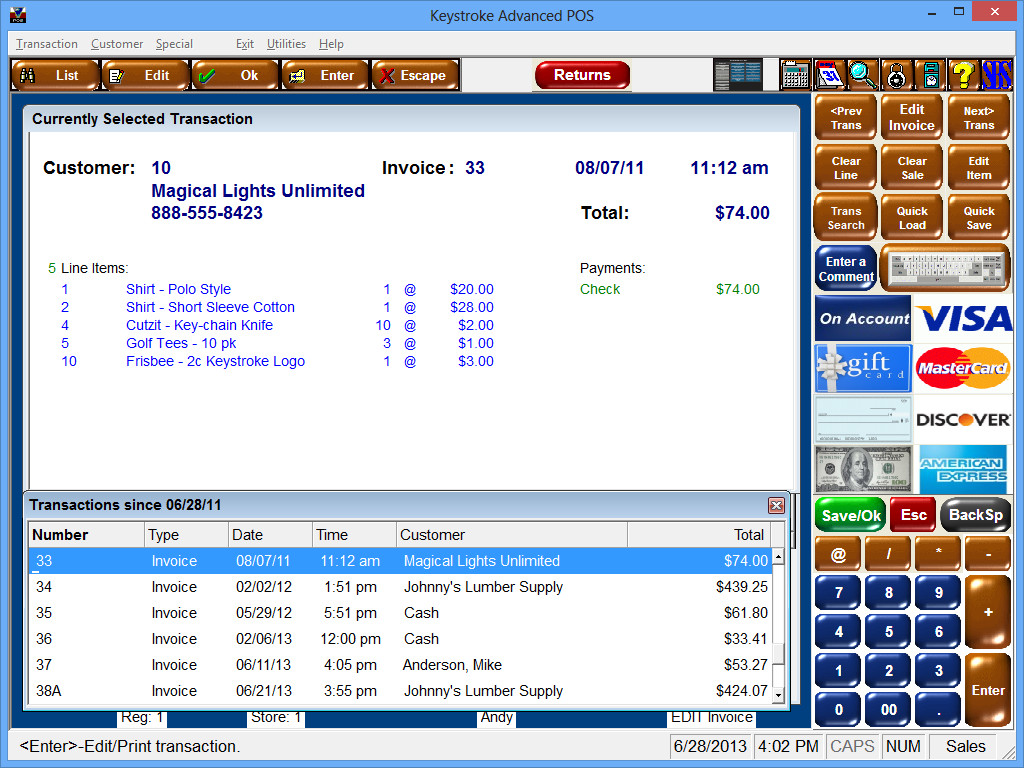The image size is (1024, 768).
Task: Click the Date column header
Action: (x=270, y=535)
